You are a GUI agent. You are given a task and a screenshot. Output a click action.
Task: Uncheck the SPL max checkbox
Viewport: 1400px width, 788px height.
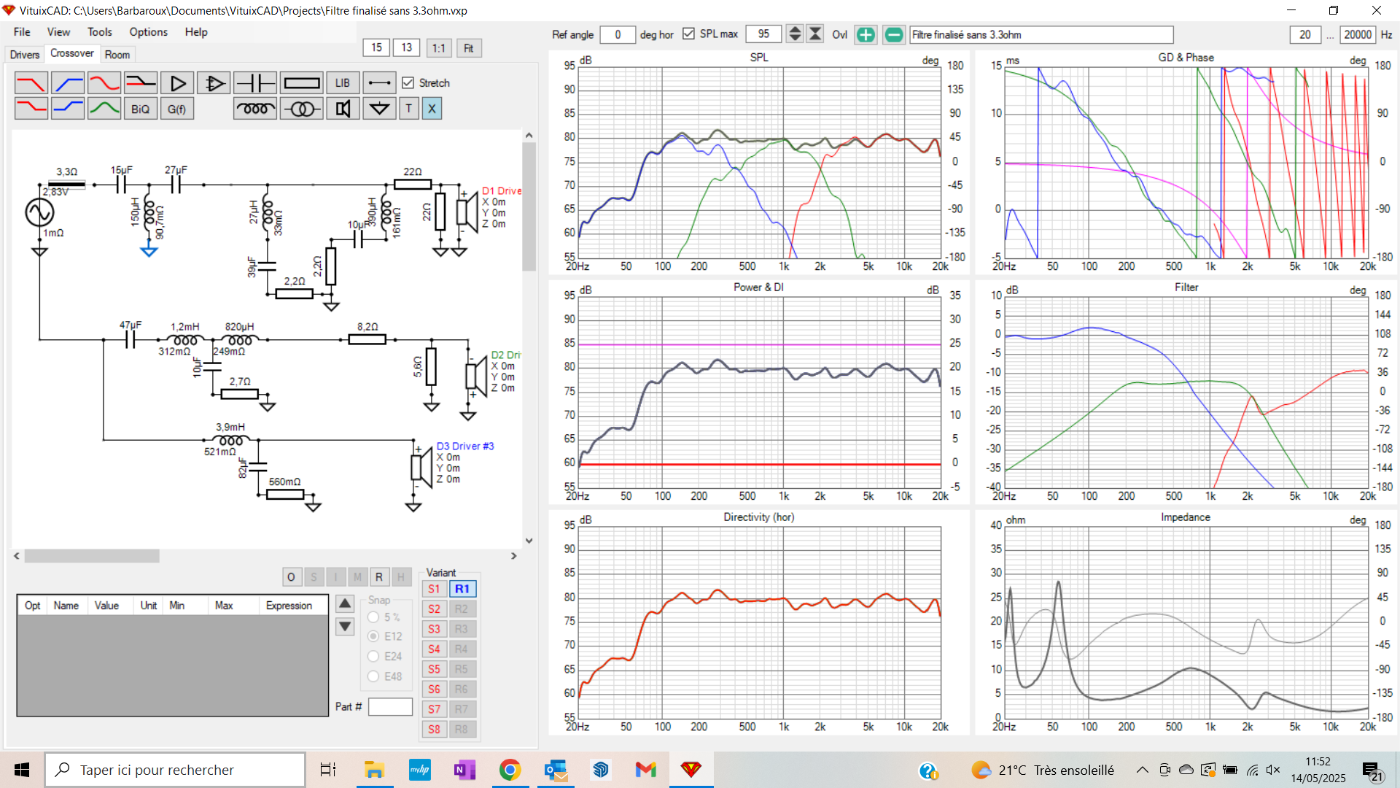(688, 34)
